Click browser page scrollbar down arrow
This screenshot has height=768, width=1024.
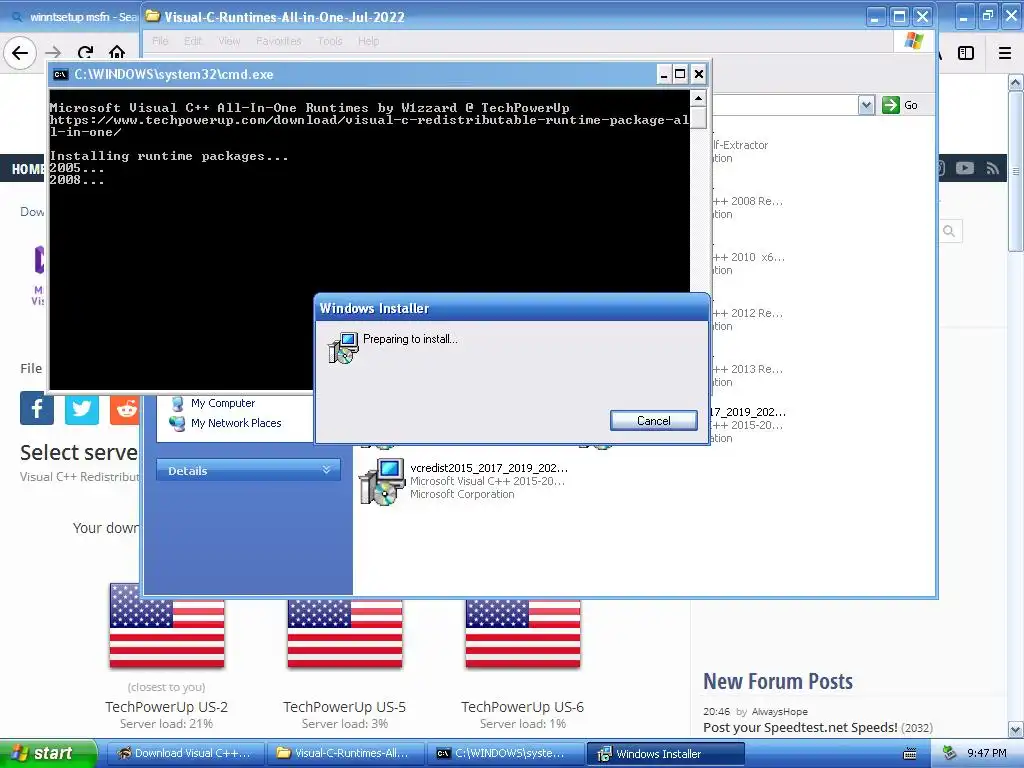point(1016,729)
